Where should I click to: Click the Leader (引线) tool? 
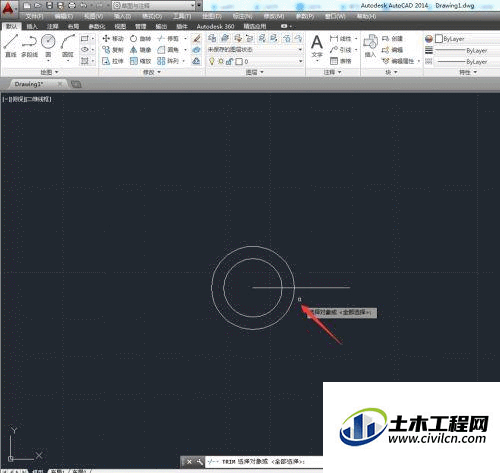click(340, 50)
